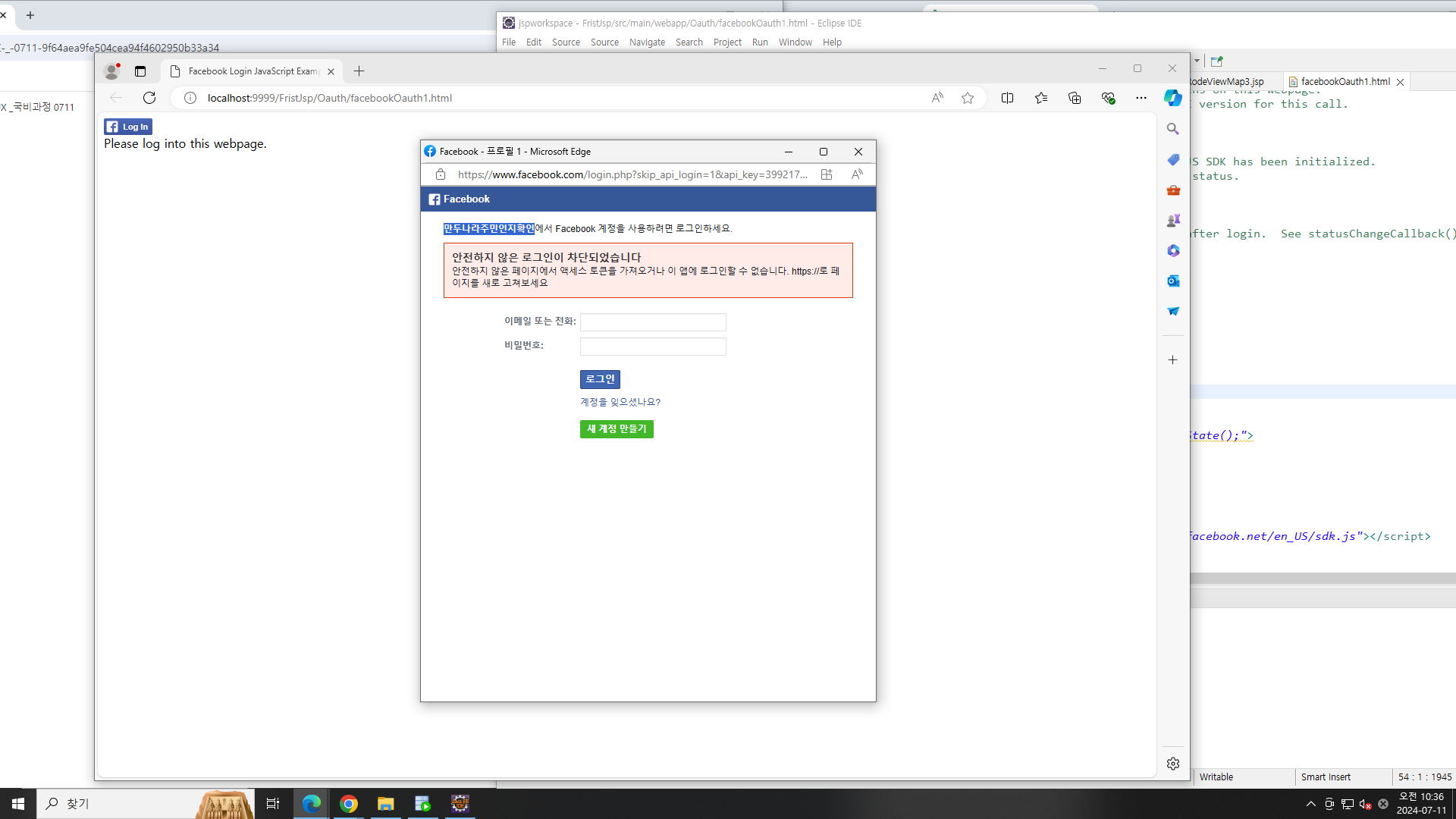This screenshot has height=819, width=1456.
Task: Open Microsoft Edge from taskbar
Action: click(311, 804)
